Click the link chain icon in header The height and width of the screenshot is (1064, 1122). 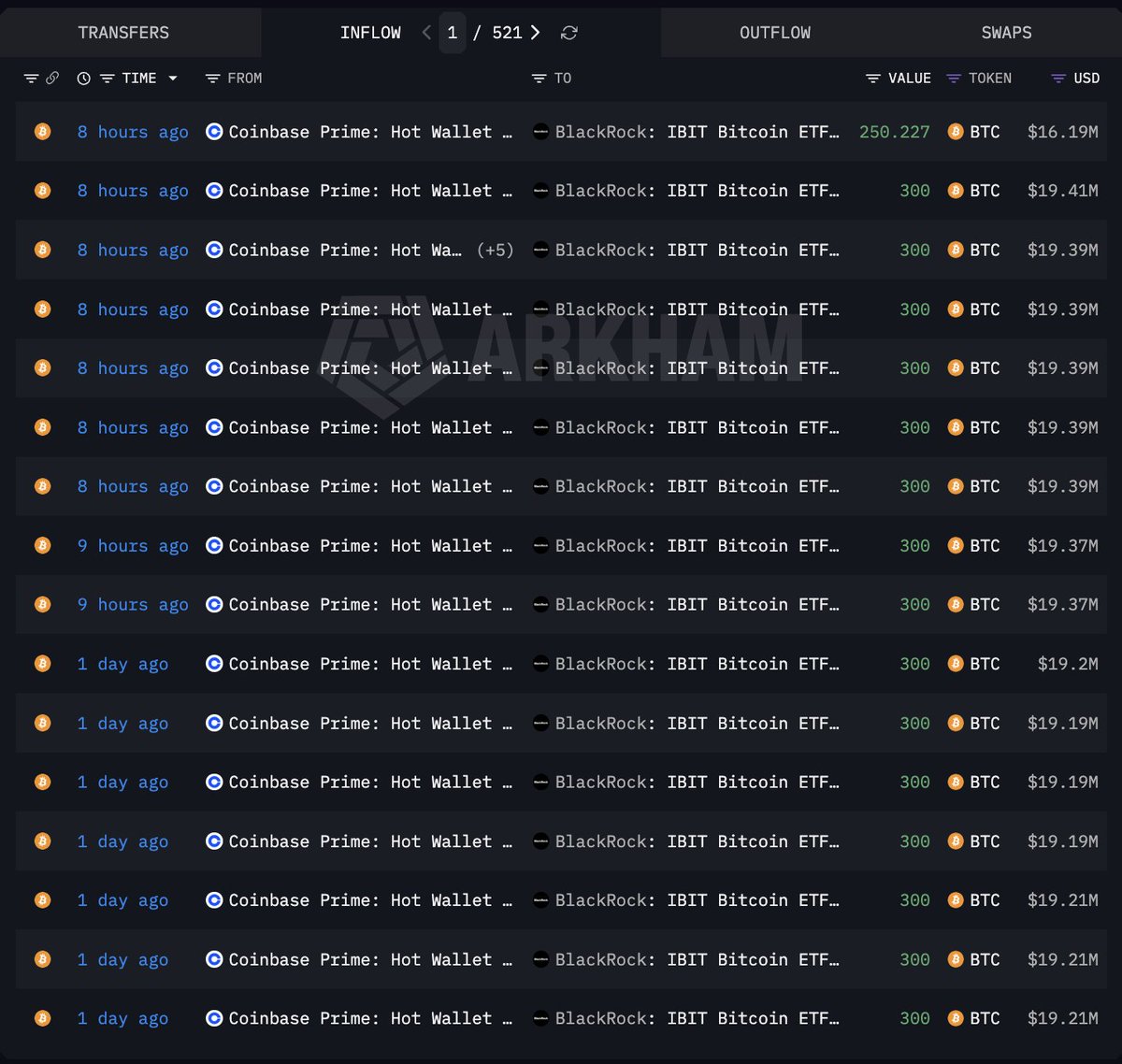[52, 79]
